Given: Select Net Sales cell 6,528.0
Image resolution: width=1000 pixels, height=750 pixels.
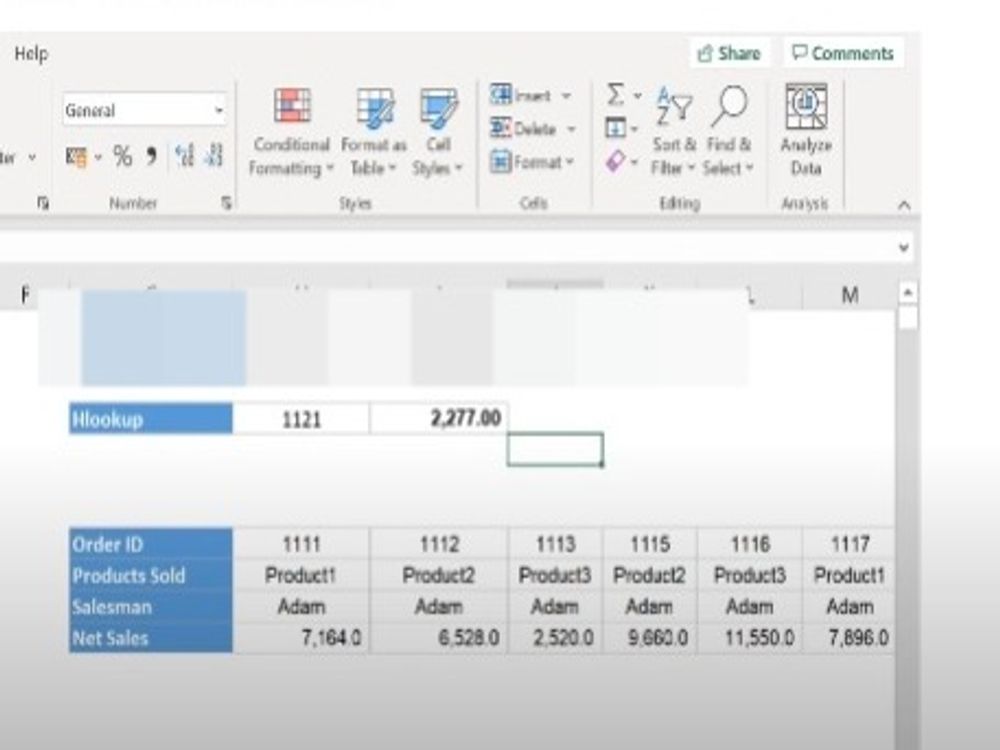Looking at the screenshot, I should [439, 638].
